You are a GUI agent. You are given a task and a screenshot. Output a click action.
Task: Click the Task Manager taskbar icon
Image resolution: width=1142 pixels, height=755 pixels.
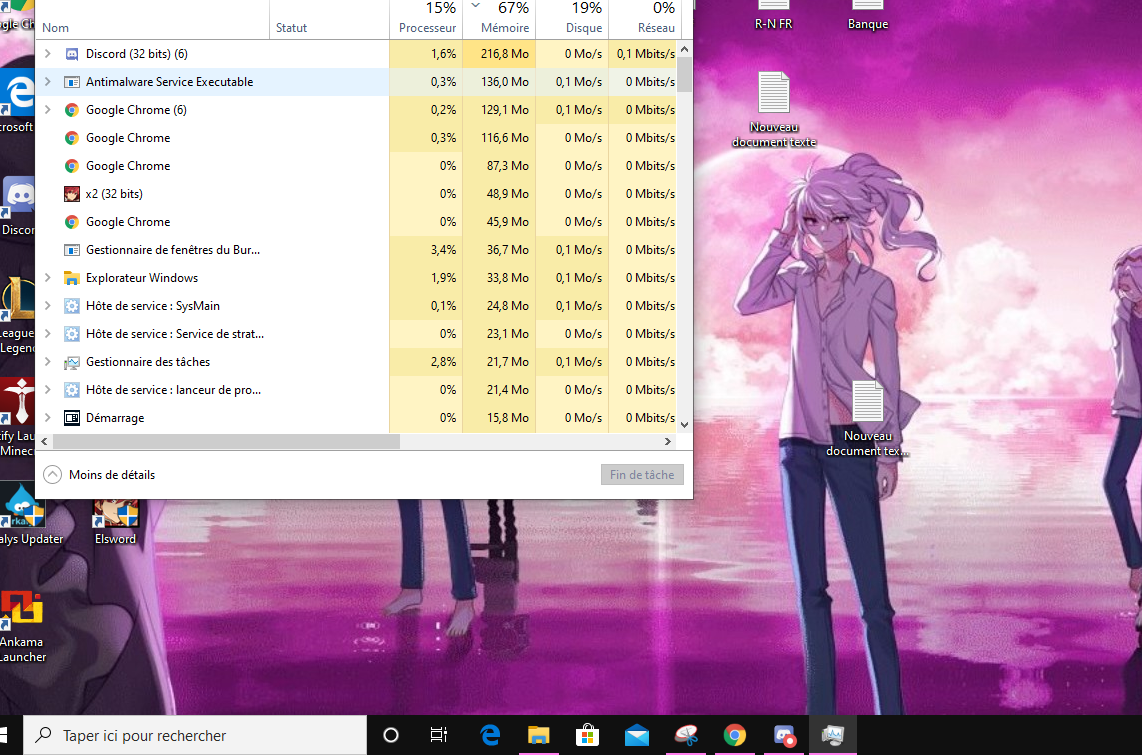tap(832, 735)
